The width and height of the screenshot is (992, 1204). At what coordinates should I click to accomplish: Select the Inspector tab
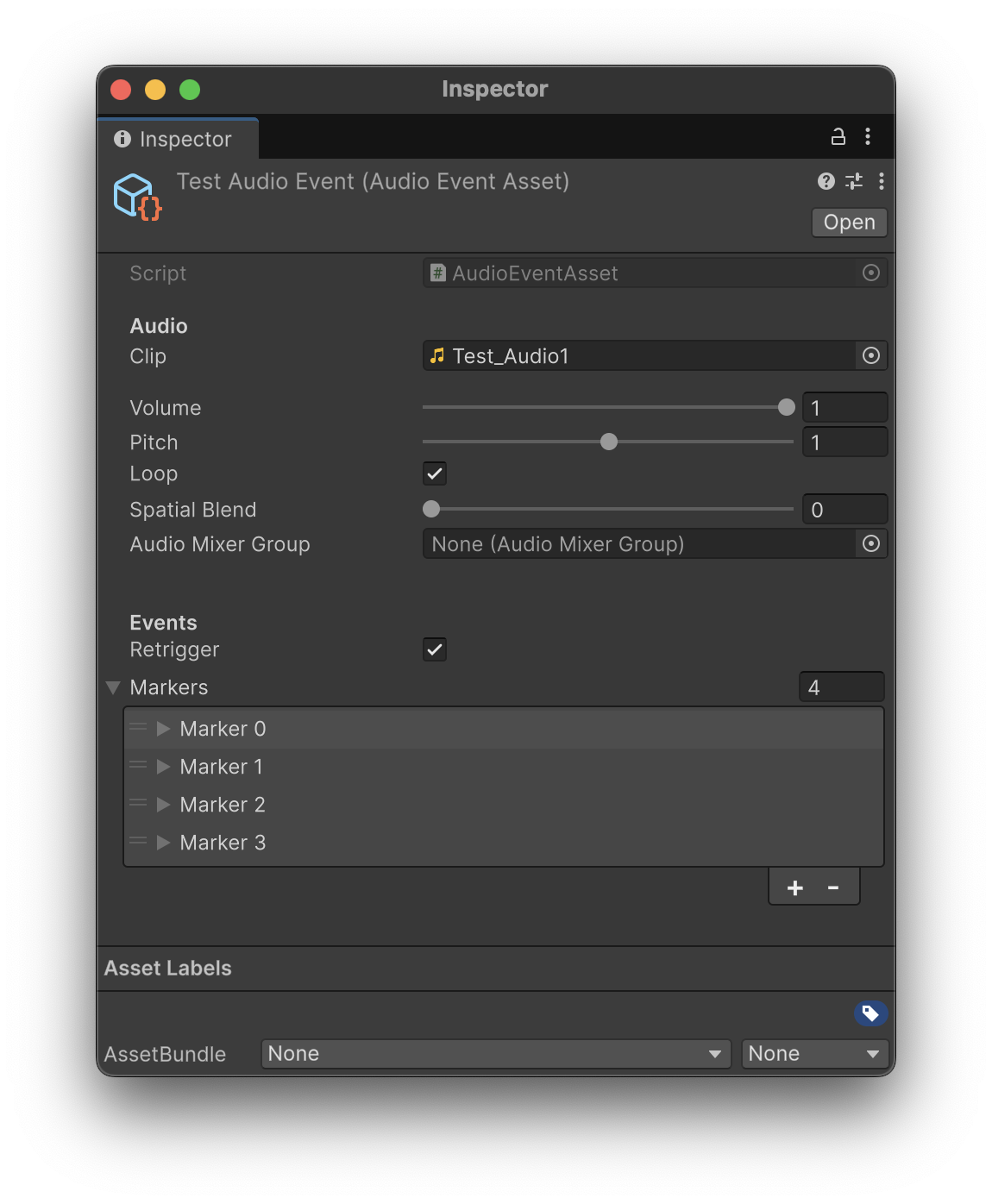coord(178,139)
